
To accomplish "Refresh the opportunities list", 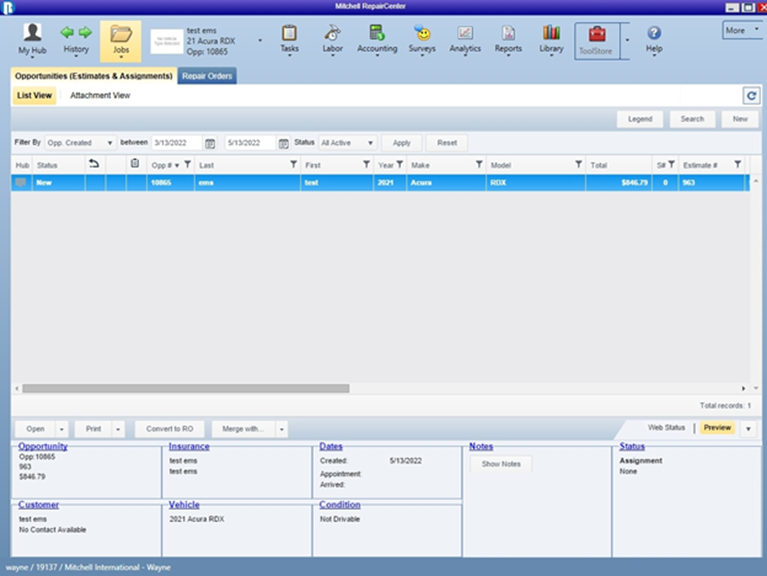I will point(751,95).
